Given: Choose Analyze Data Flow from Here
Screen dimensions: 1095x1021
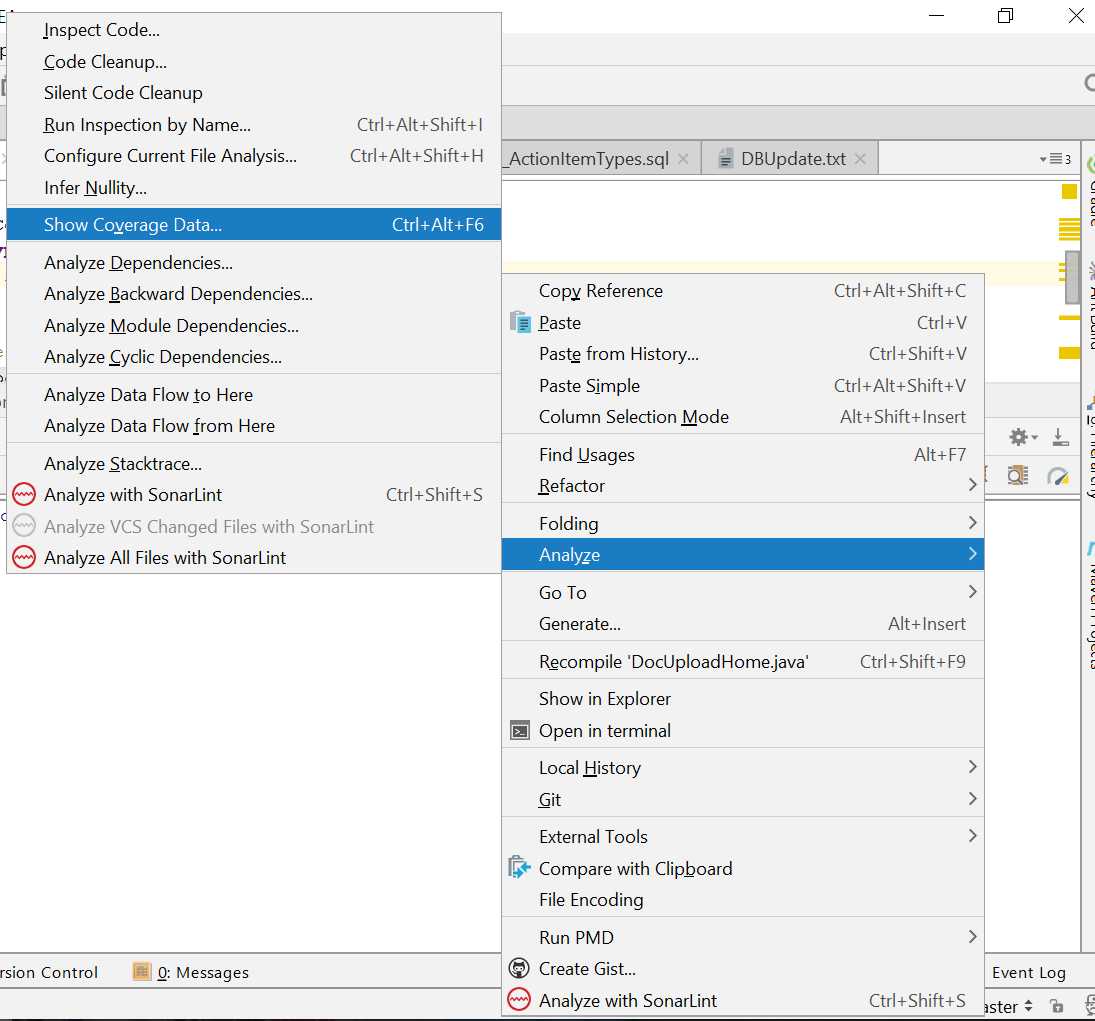Looking at the screenshot, I should (x=253, y=426).
